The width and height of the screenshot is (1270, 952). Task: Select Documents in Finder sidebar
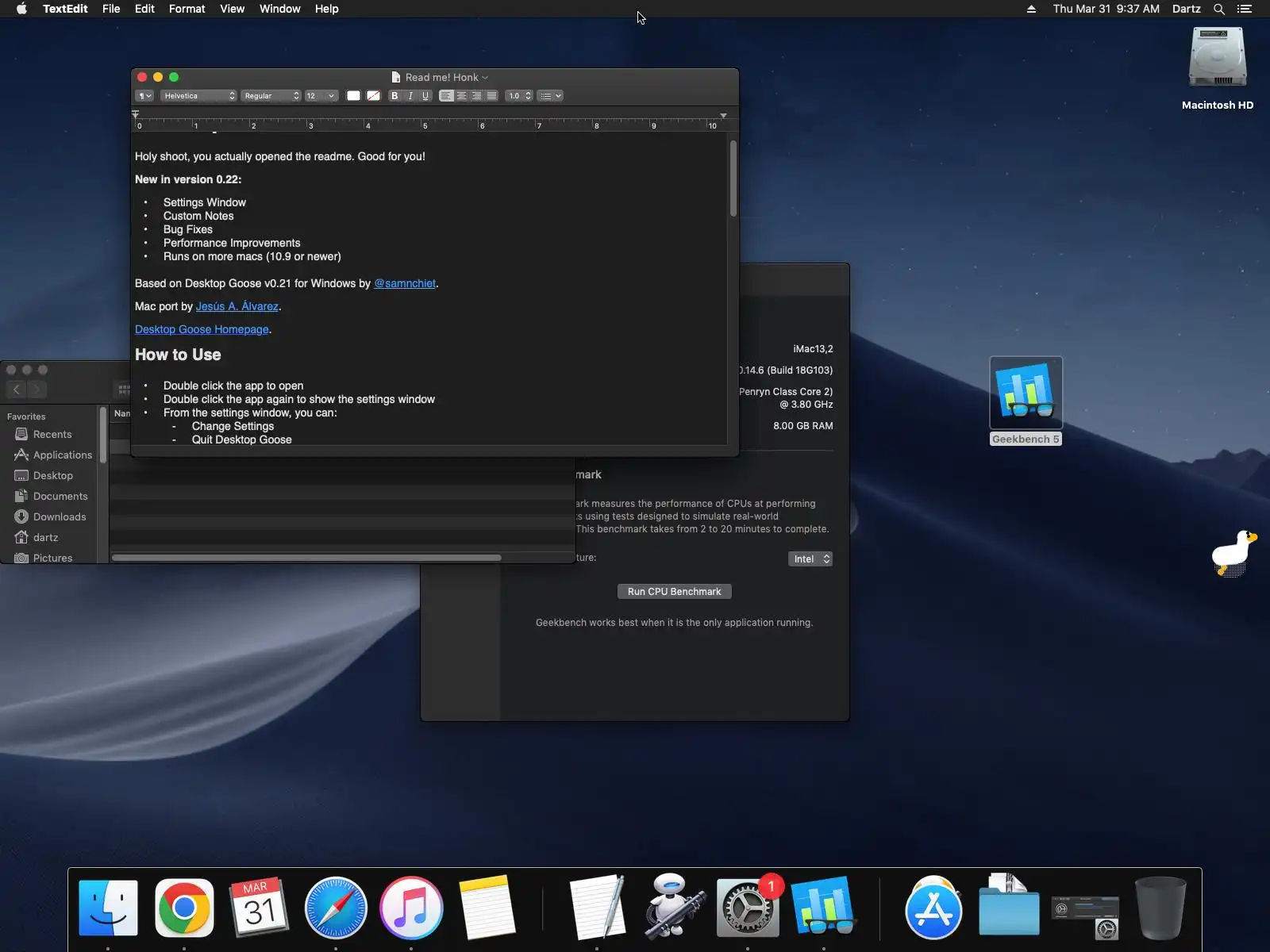click(60, 497)
